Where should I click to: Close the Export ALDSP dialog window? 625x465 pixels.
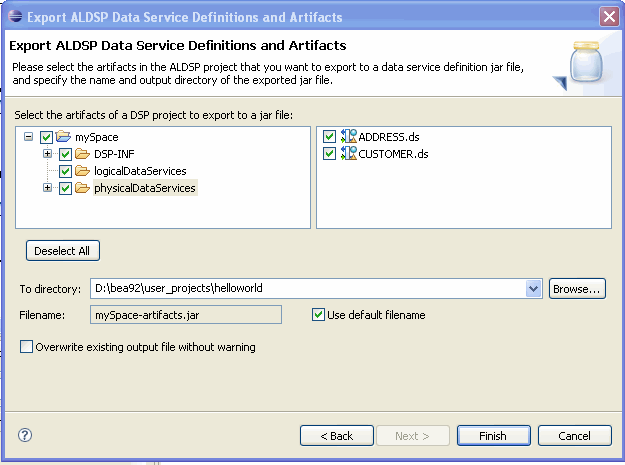pyautogui.click(x=609, y=17)
